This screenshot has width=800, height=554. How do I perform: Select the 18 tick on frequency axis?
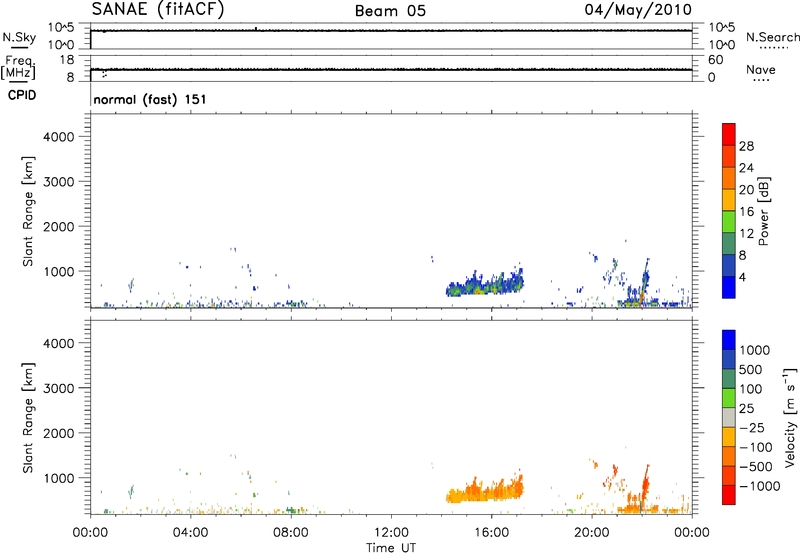tap(67, 60)
